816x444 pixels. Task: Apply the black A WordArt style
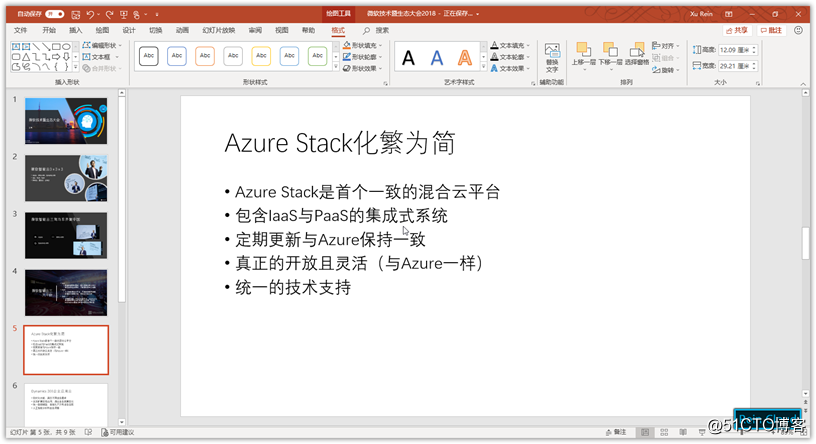[409, 58]
